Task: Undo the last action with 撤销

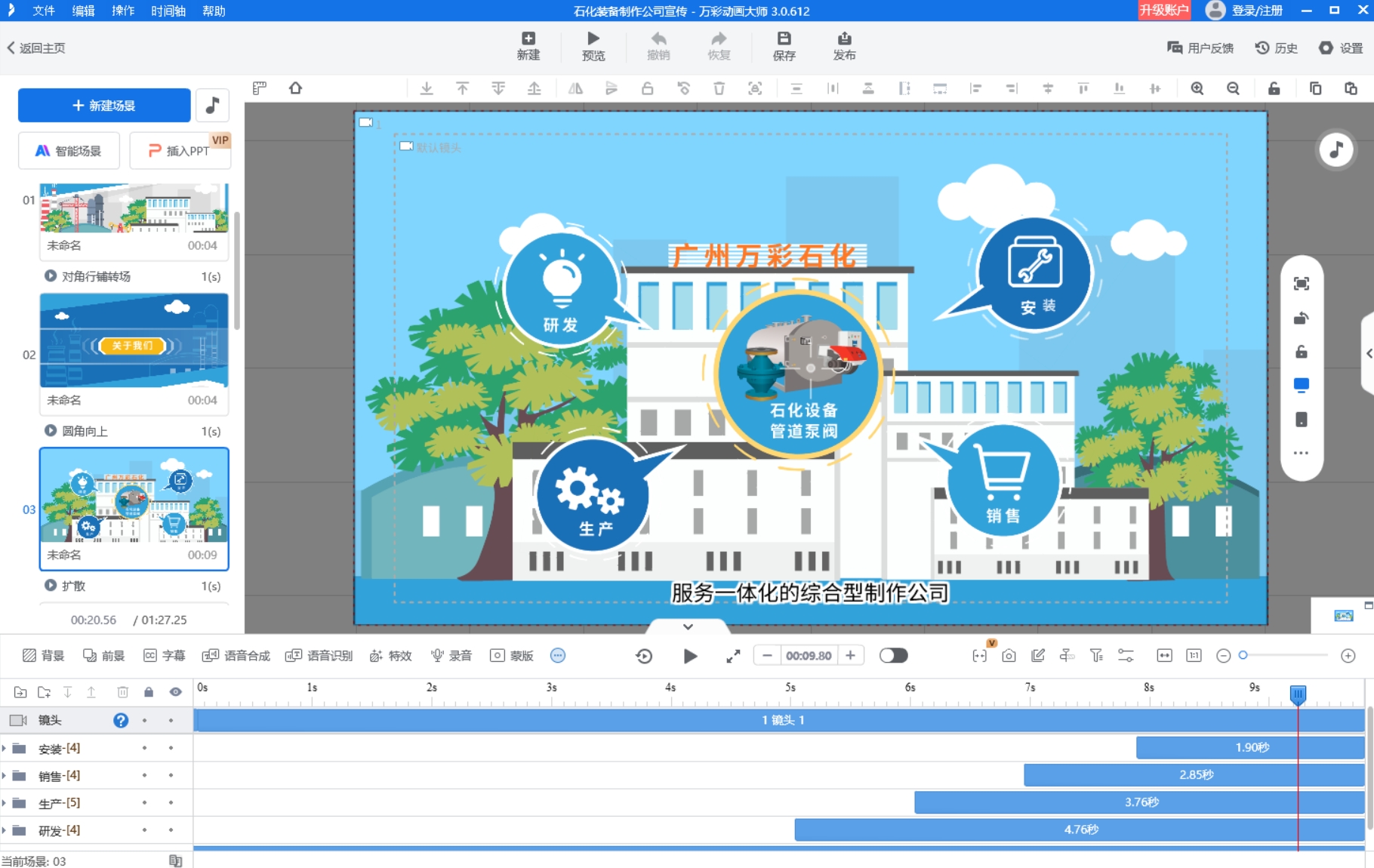Action: (658, 46)
